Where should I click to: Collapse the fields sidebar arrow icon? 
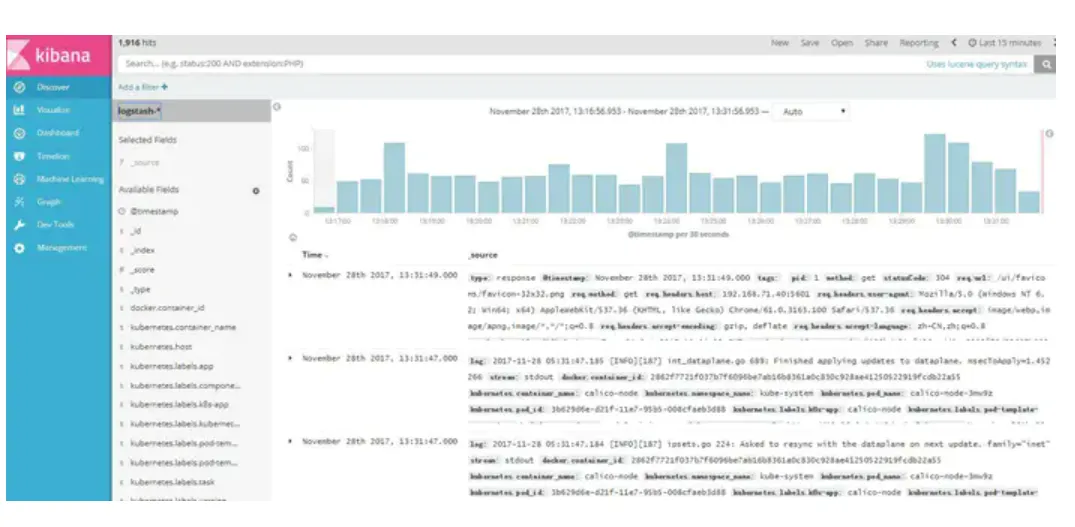point(277,107)
